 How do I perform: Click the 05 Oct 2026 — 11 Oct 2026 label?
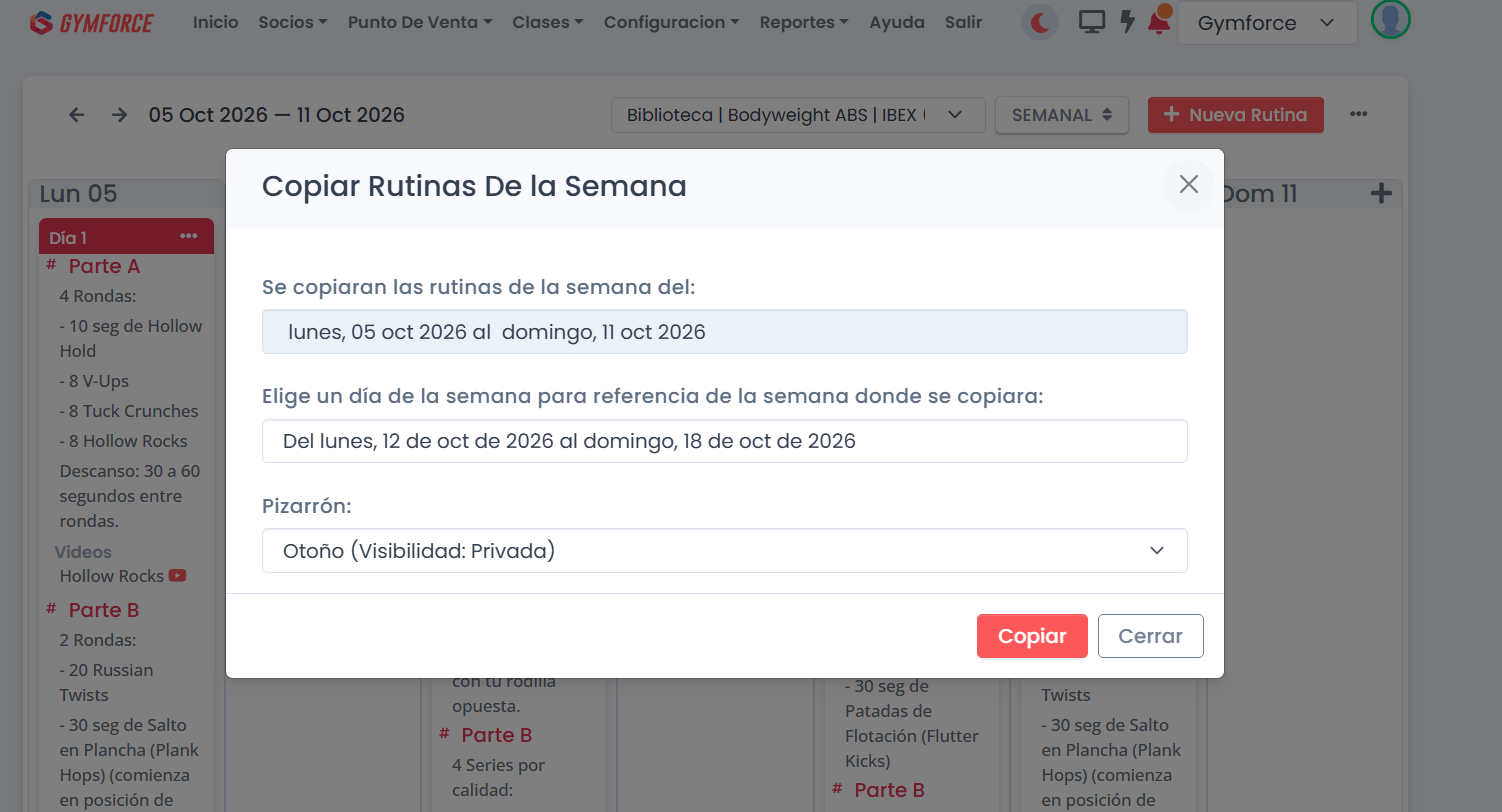(x=277, y=115)
